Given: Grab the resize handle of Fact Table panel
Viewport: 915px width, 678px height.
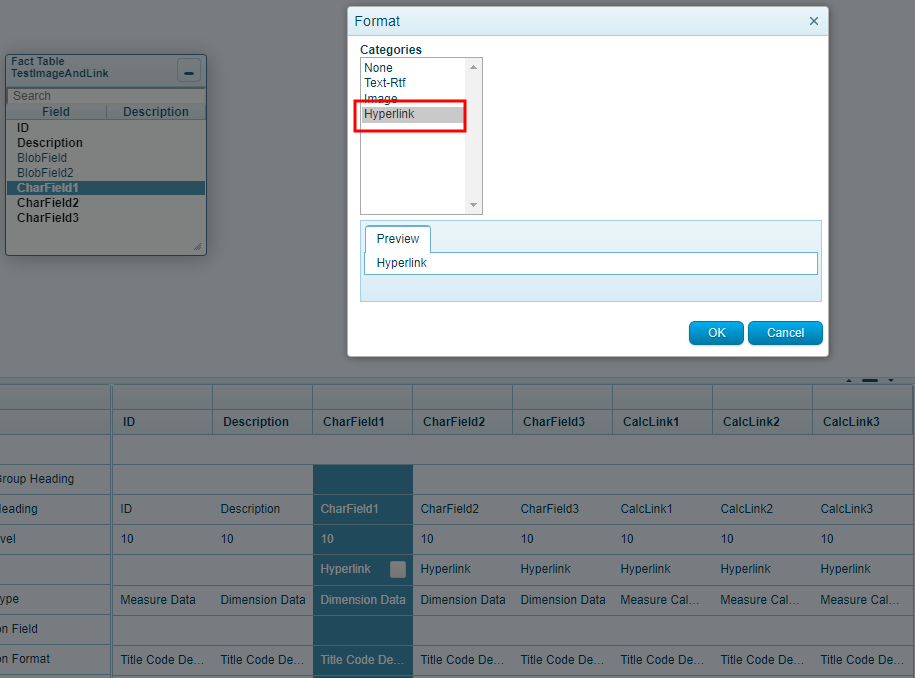Looking at the screenshot, I should pos(197,246).
